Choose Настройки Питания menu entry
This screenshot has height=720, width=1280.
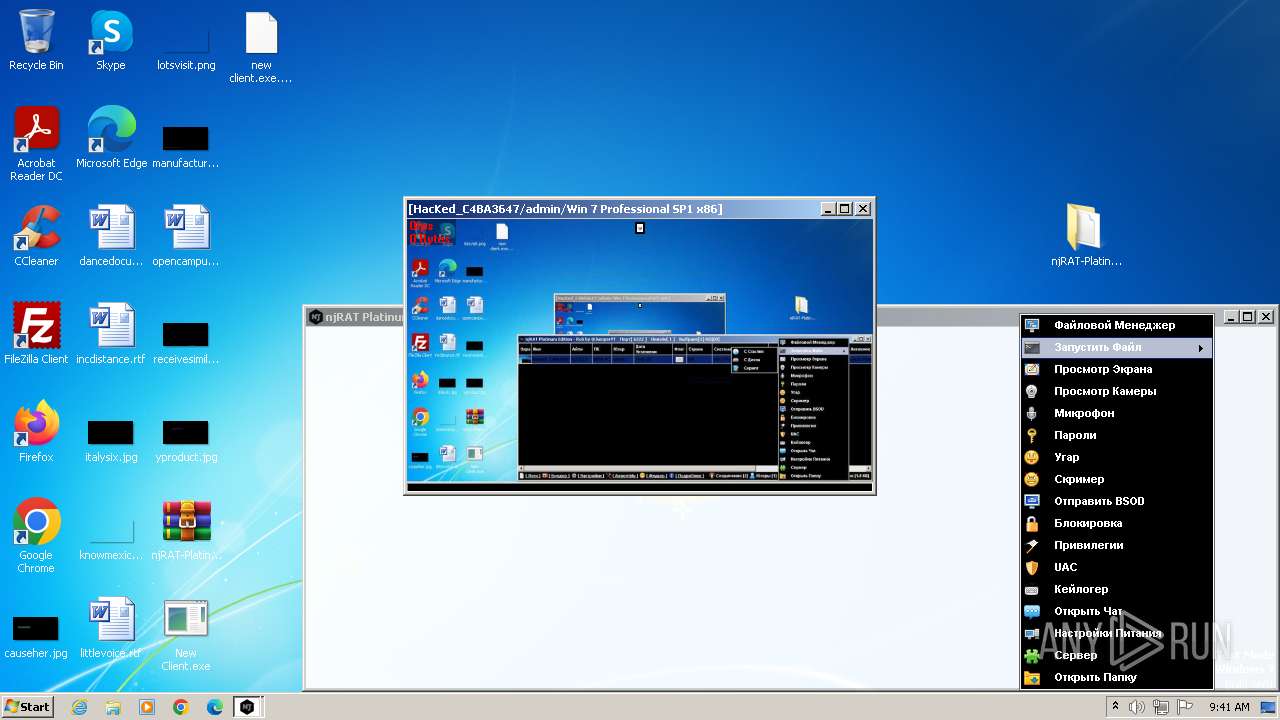[x=1117, y=633]
